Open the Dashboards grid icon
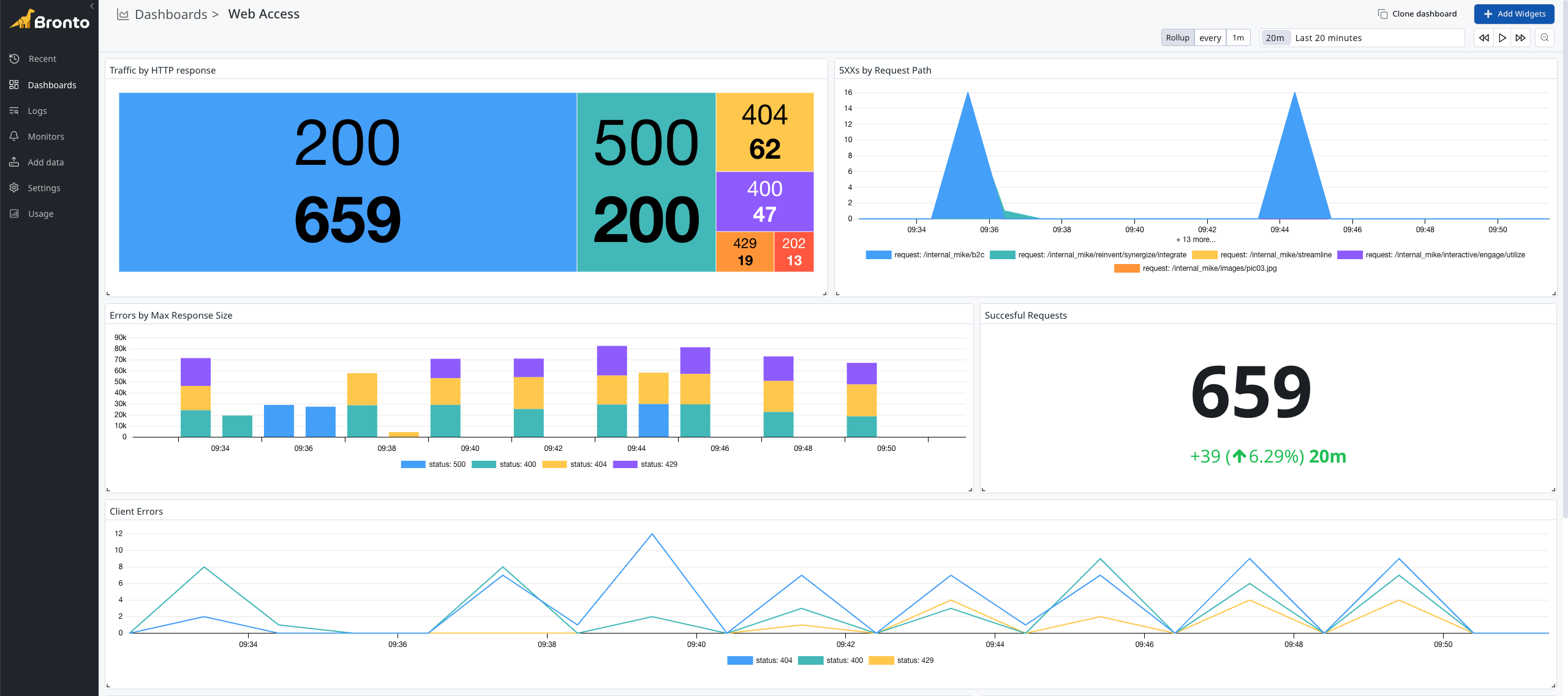 click(14, 85)
